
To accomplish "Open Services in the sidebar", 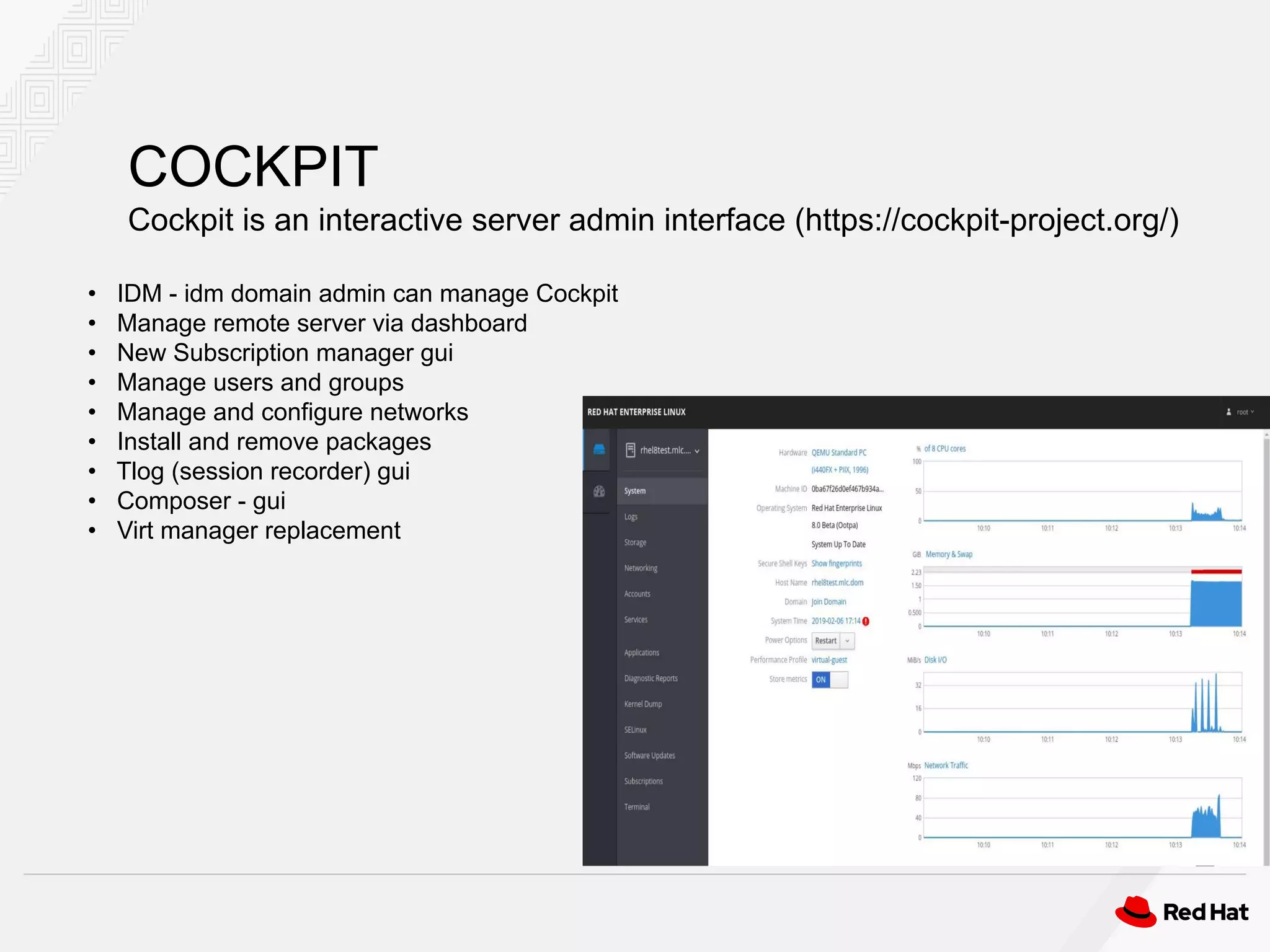I will [662, 620].
